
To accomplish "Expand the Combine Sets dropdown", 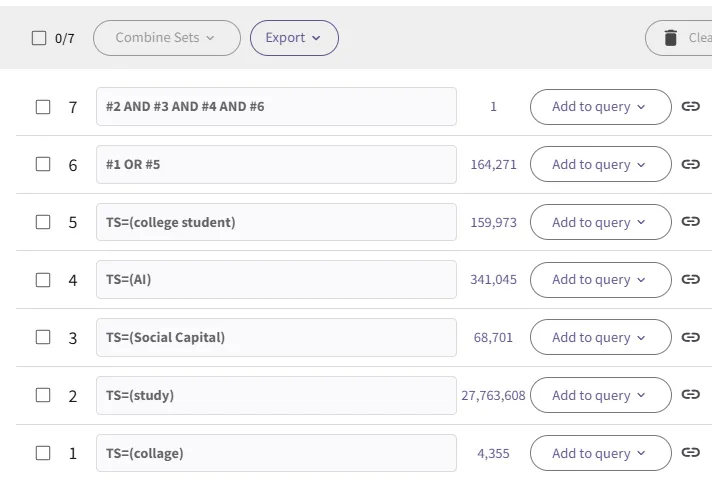I will pyautogui.click(x=166, y=38).
